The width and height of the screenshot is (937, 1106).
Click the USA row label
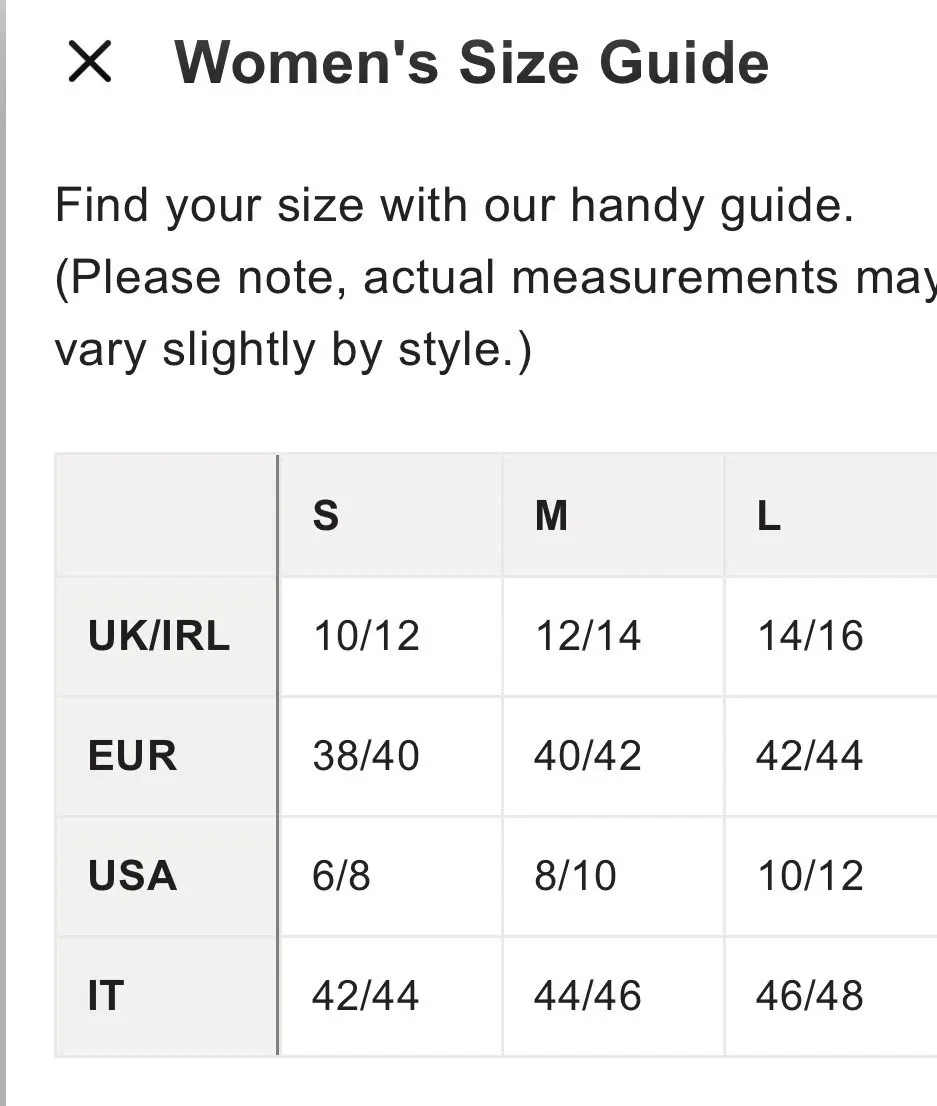click(132, 876)
